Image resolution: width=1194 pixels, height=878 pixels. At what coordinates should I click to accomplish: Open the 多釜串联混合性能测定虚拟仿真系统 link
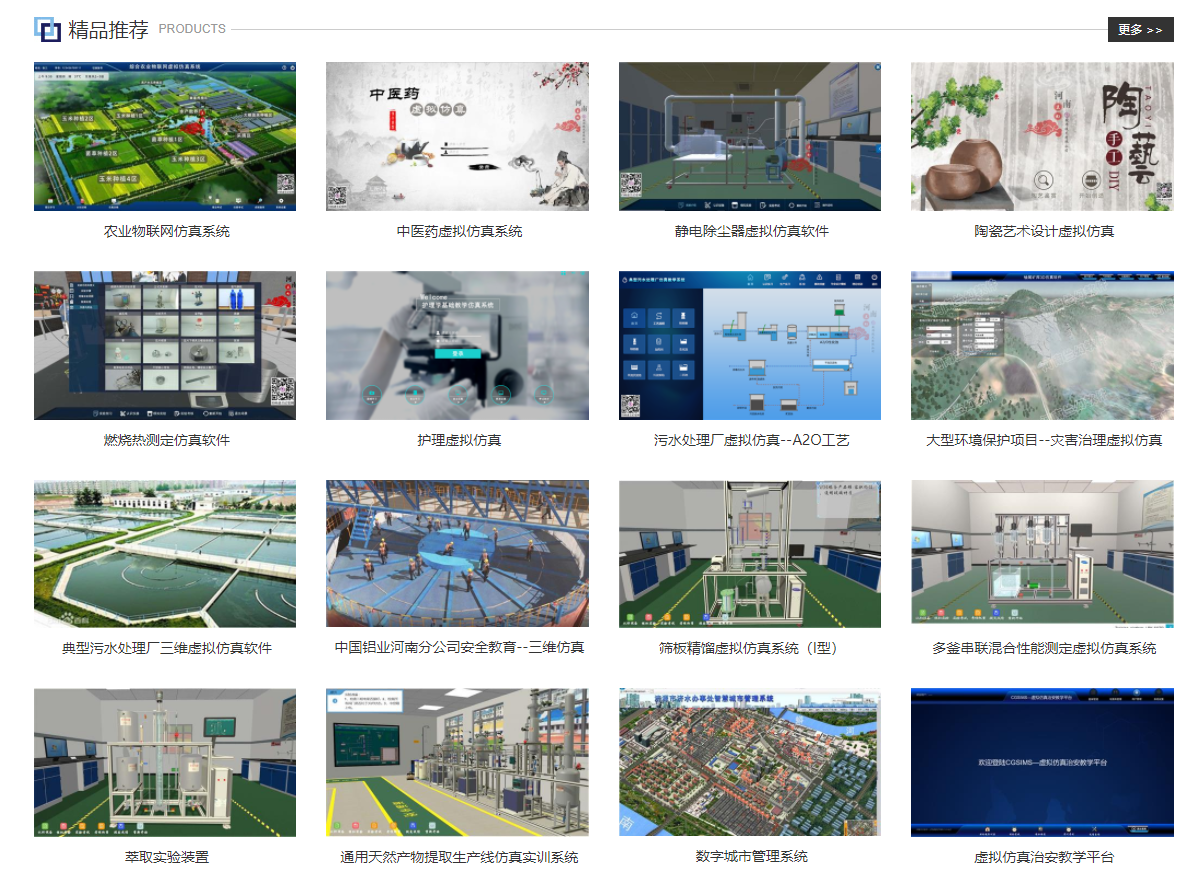click(1044, 649)
